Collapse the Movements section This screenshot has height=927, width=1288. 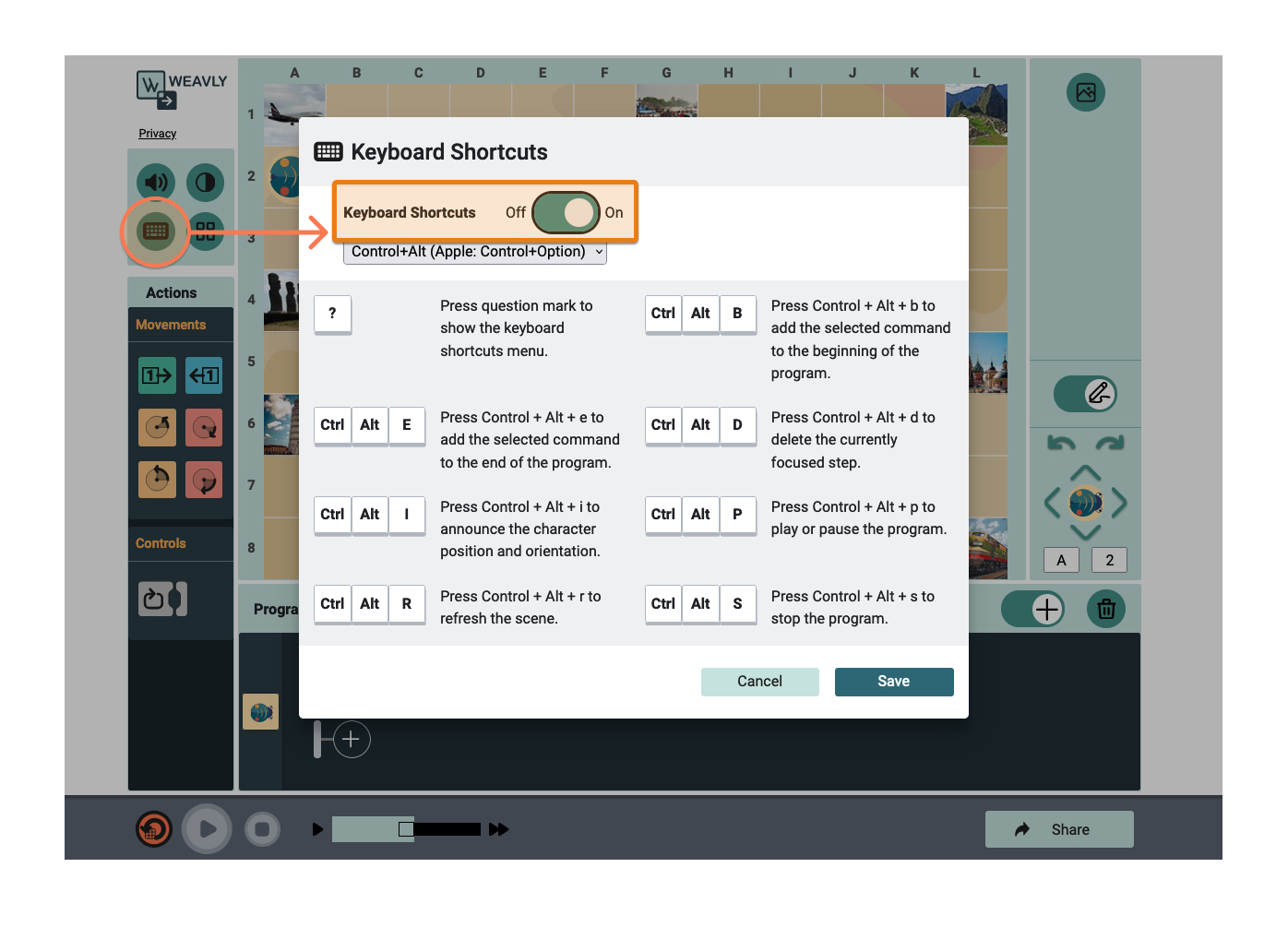(171, 324)
